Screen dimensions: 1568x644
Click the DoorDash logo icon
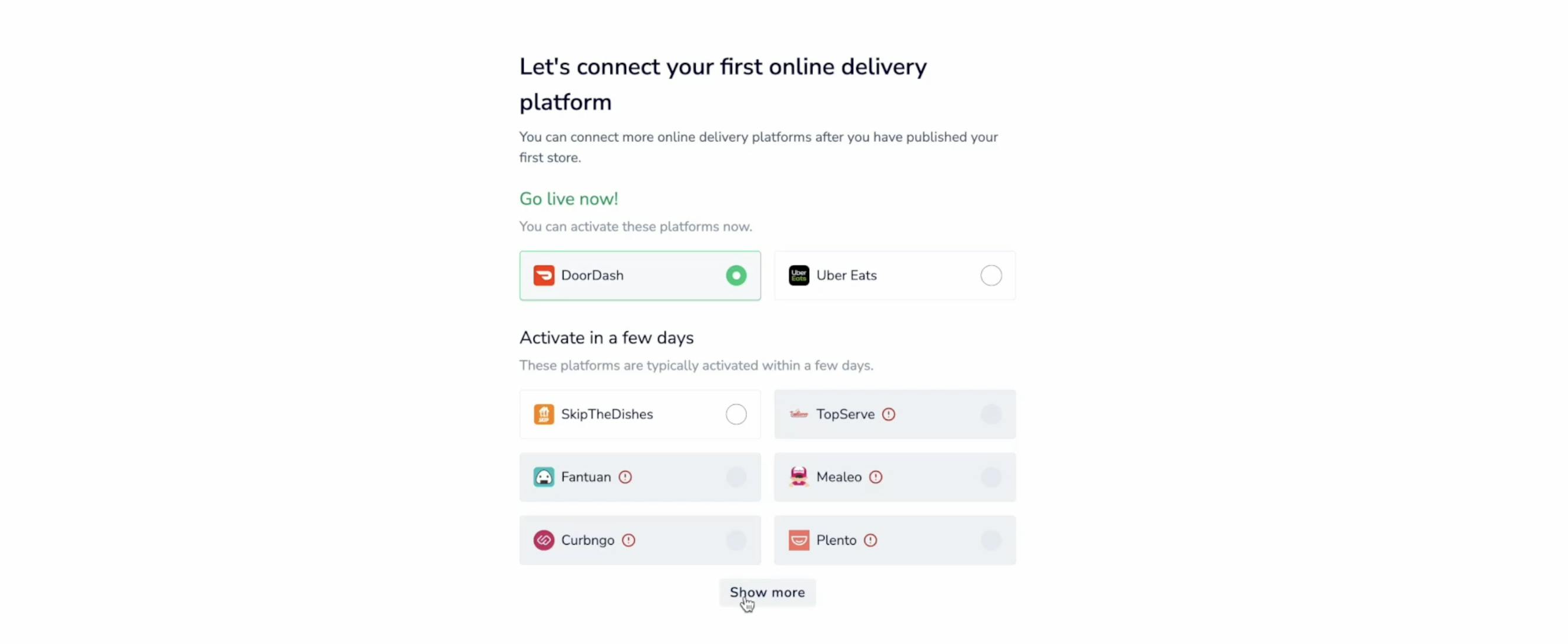pos(544,275)
